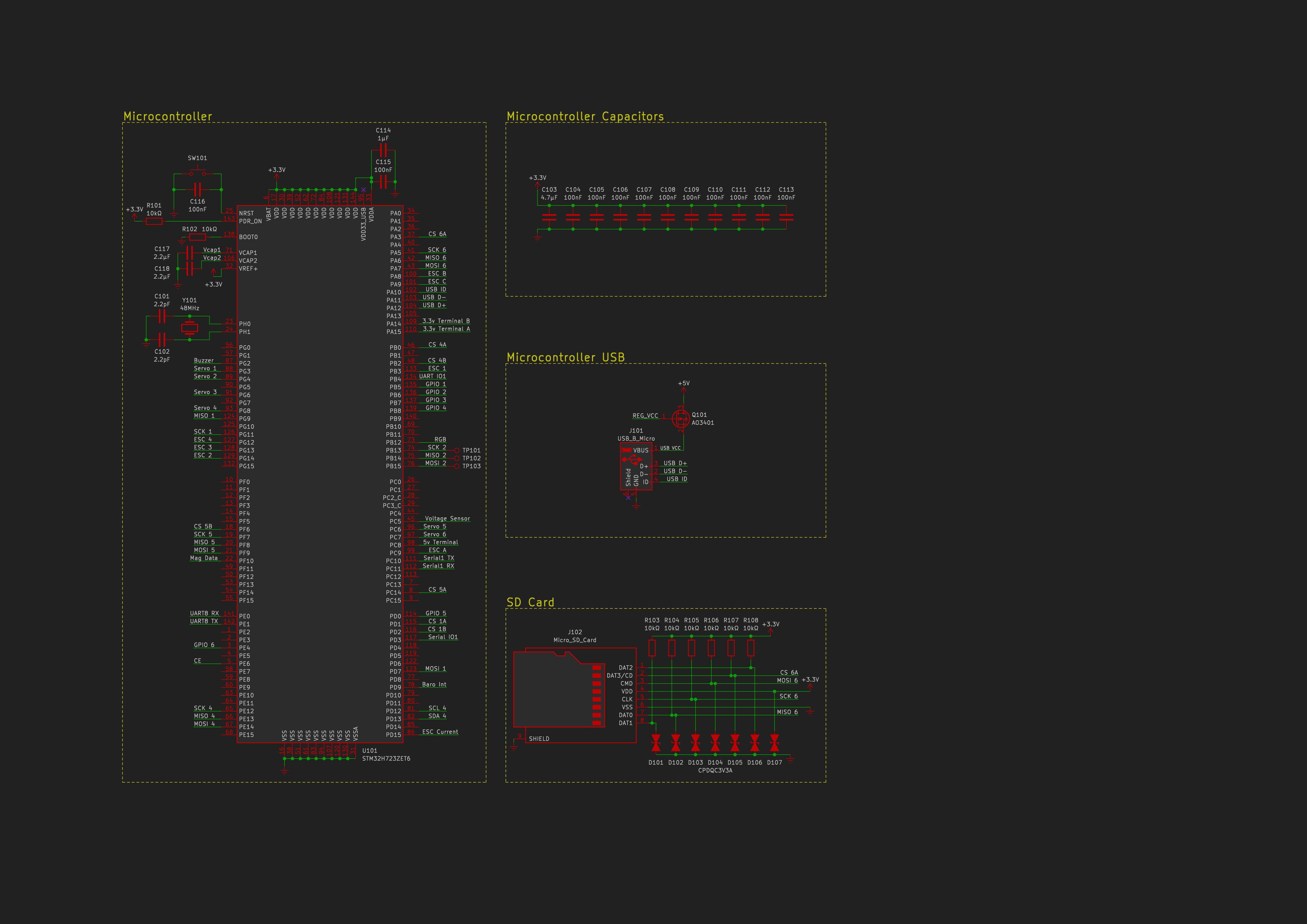The height and width of the screenshot is (924, 1307).
Task: Select the "Voltage Sensor" net label
Action: (447, 518)
